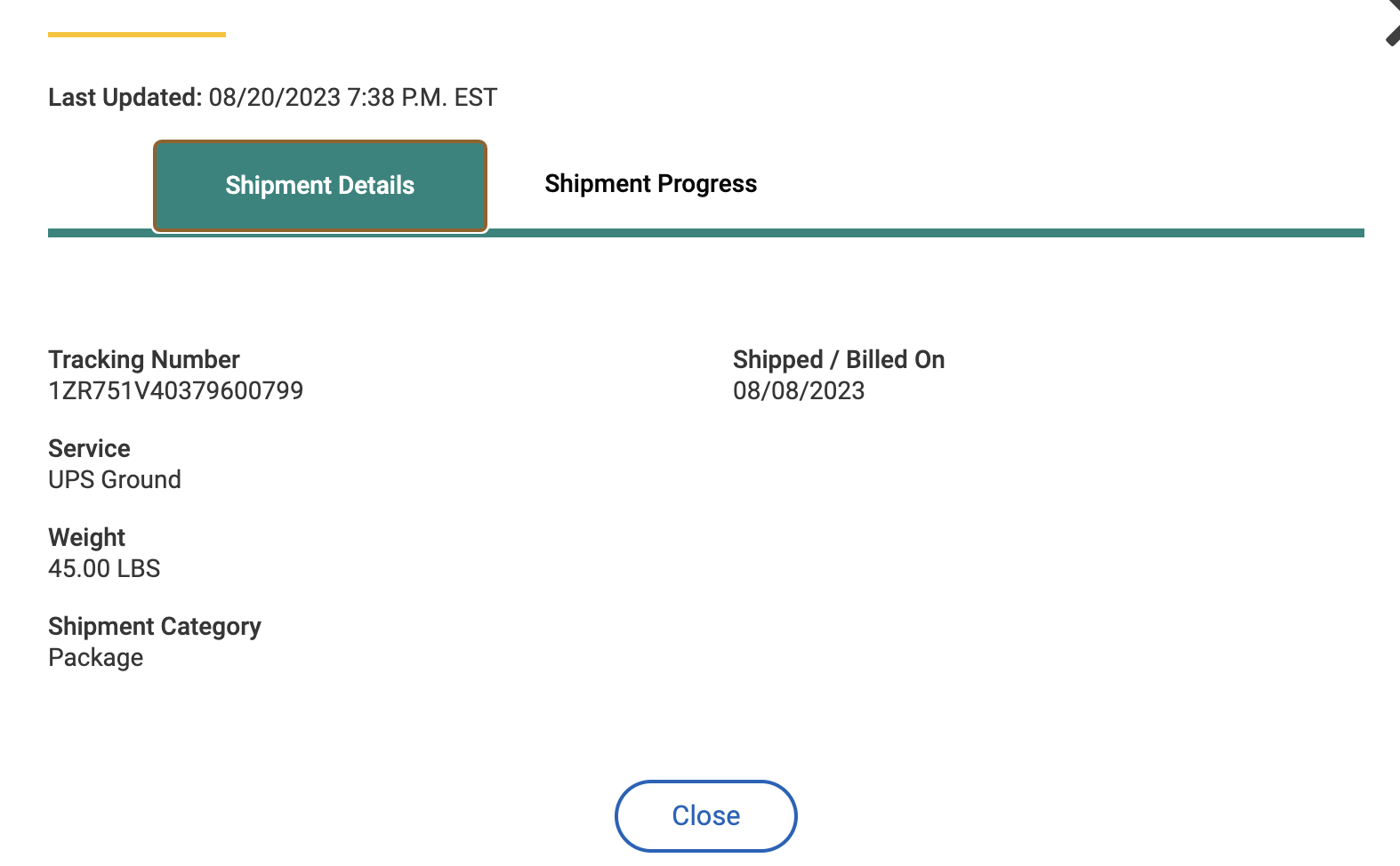The width and height of the screenshot is (1400, 866).
Task: Click the Weight heading
Action: tap(86, 537)
